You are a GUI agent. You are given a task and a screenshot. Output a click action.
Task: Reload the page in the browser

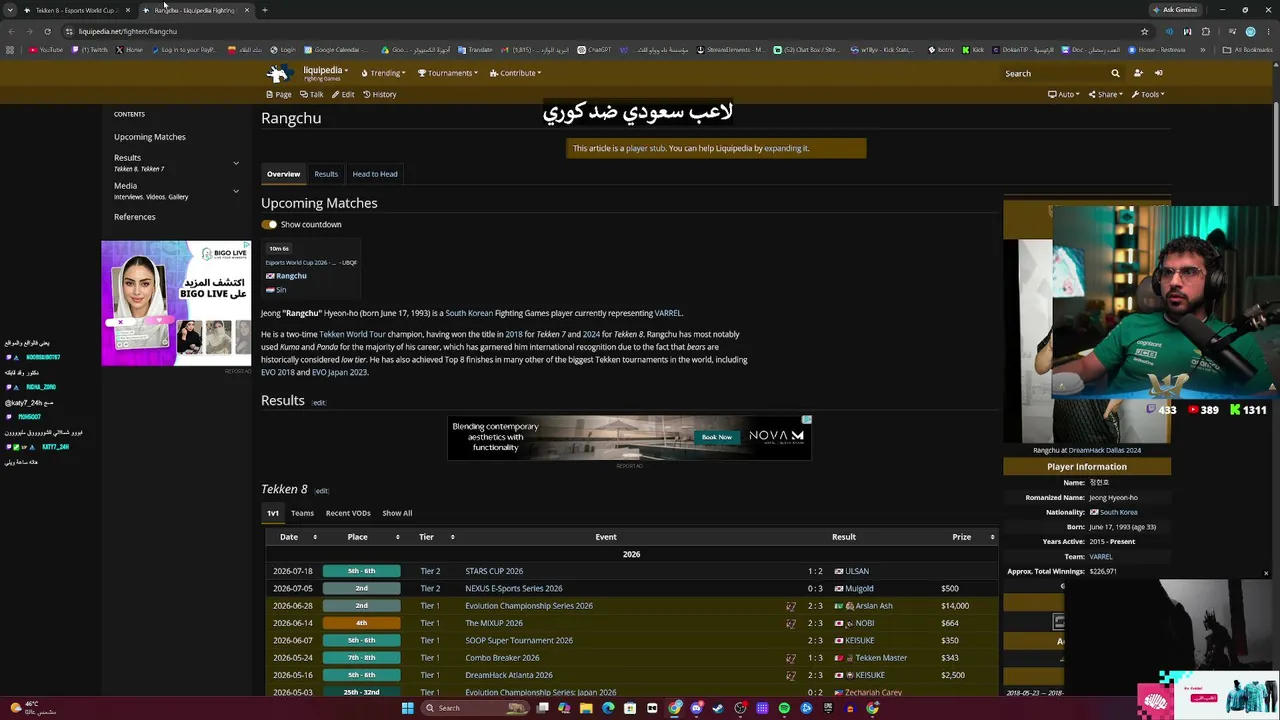pos(47,31)
